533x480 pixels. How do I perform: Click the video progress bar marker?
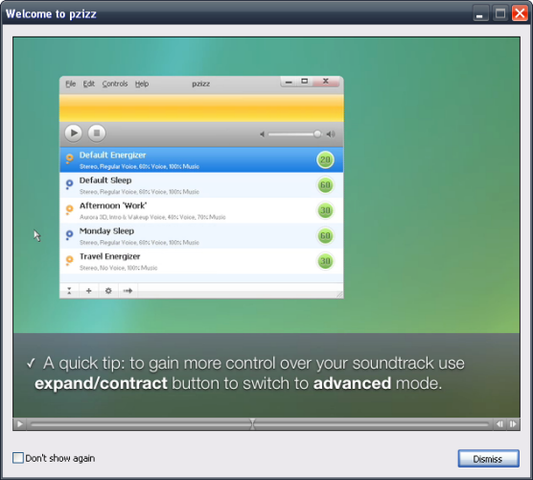click(252, 424)
